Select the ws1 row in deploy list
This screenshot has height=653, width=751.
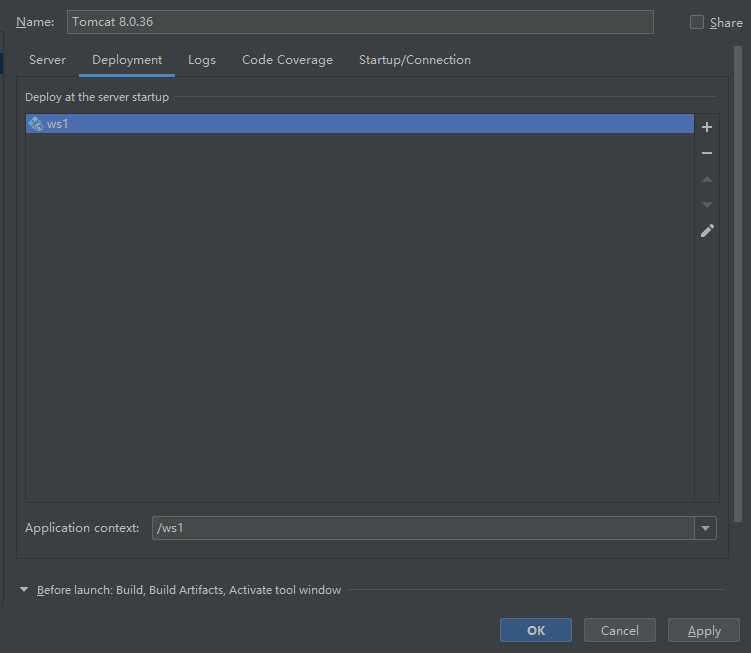[360, 124]
